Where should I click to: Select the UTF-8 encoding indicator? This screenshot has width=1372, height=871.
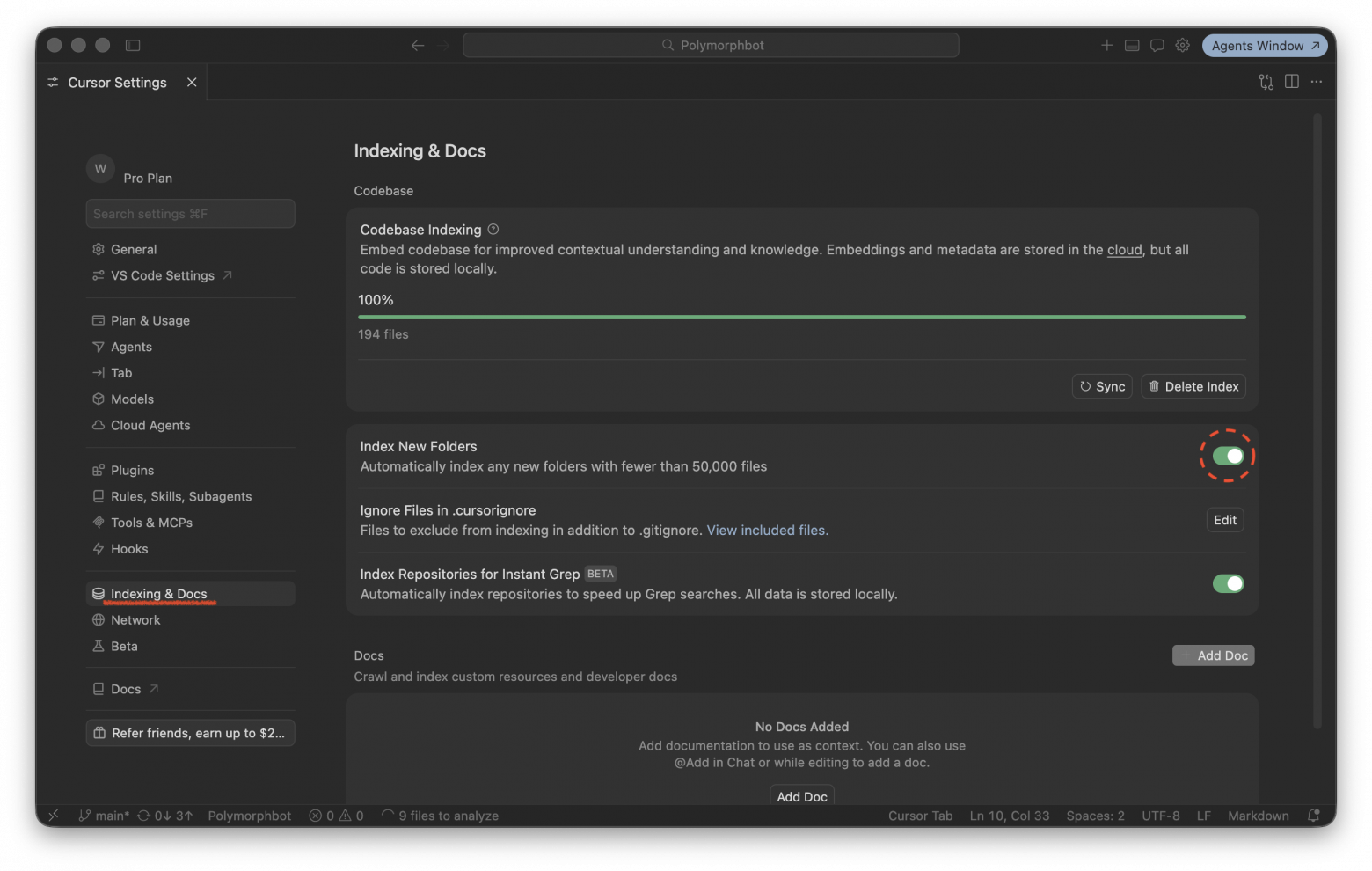[1161, 816]
